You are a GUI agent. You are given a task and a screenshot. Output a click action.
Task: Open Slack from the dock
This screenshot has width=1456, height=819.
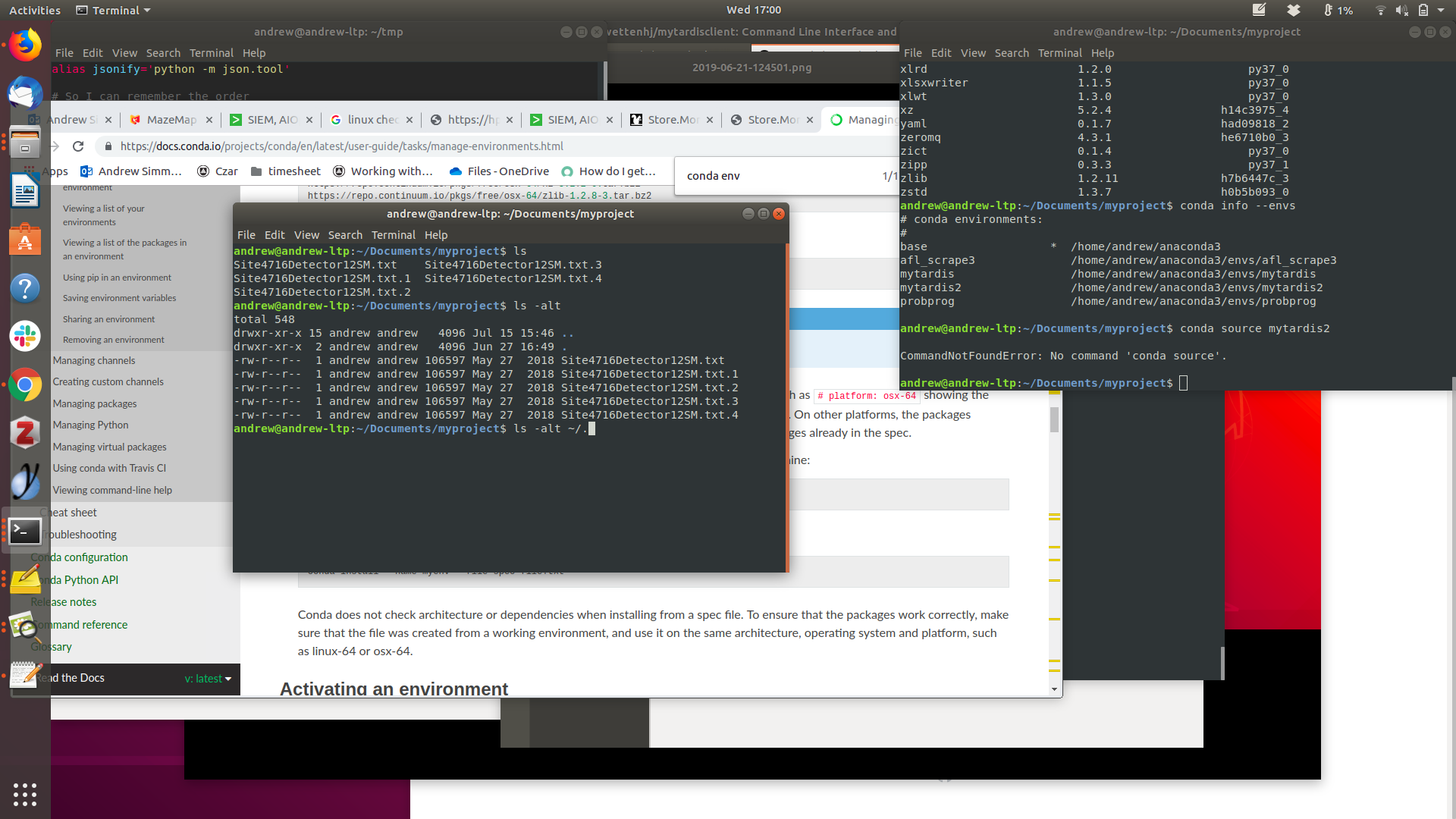click(25, 336)
